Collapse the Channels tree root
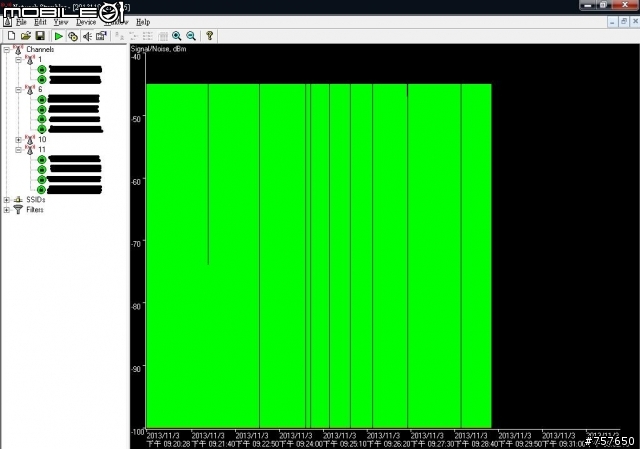 [7, 49]
